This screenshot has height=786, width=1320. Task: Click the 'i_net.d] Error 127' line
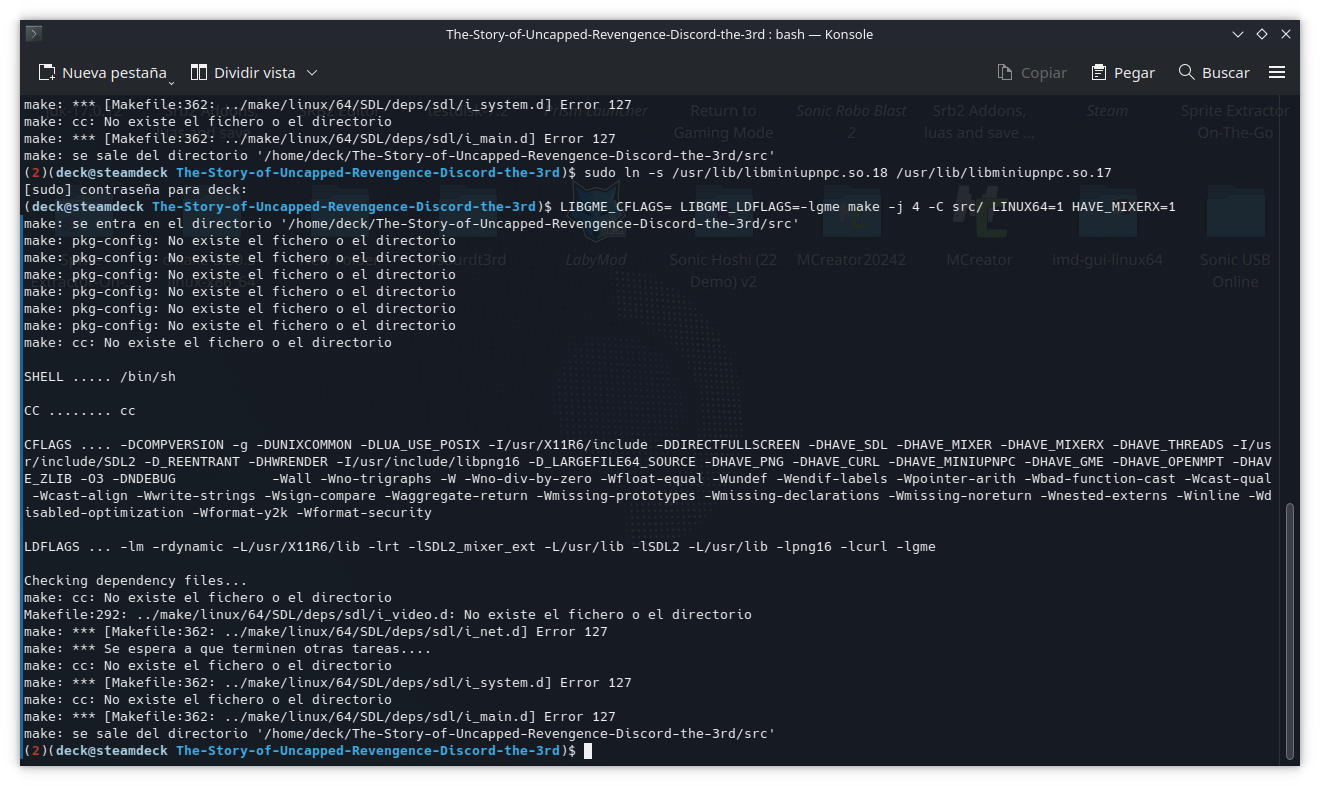[x=316, y=632]
